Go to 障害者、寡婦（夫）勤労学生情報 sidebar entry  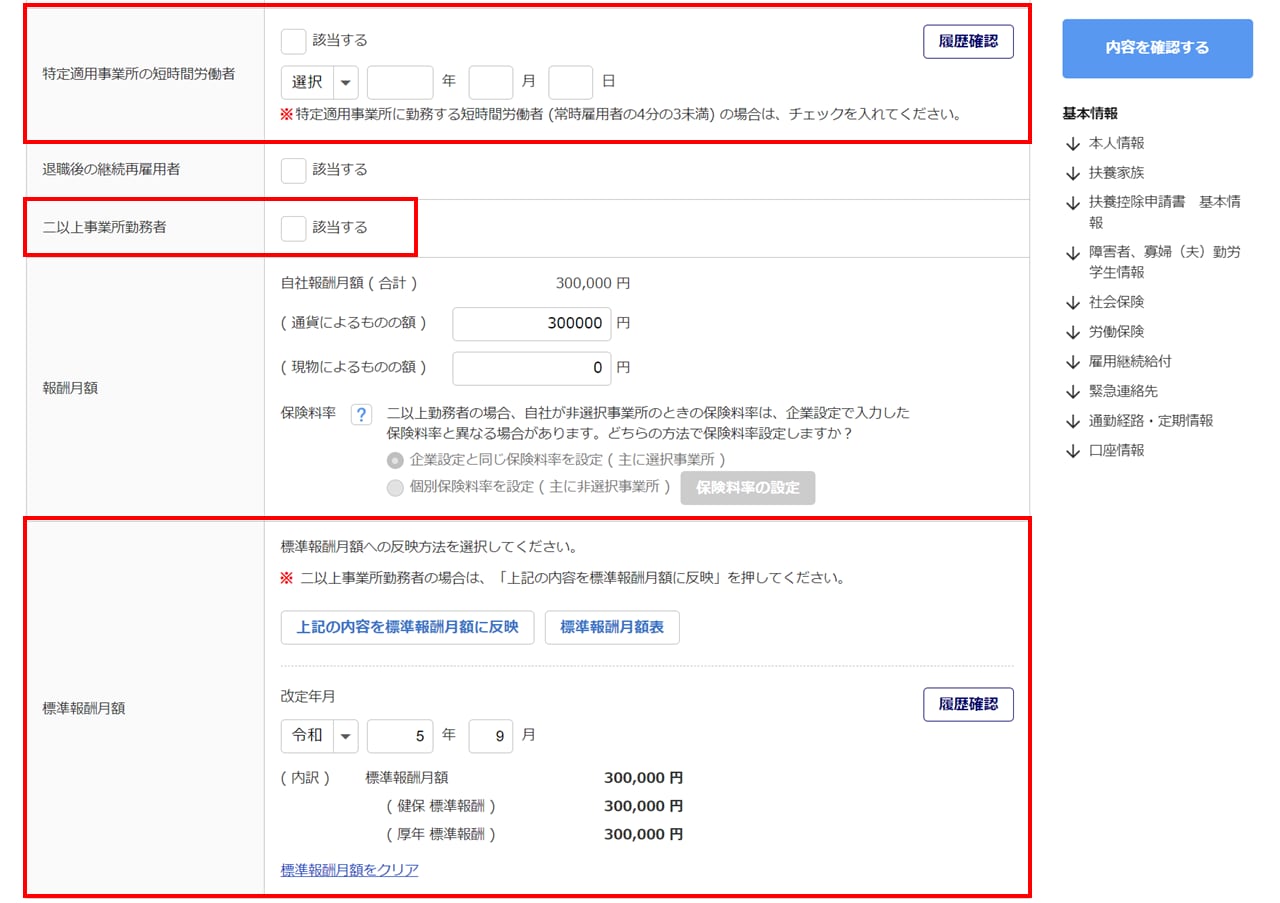(x=1165, y=262)
